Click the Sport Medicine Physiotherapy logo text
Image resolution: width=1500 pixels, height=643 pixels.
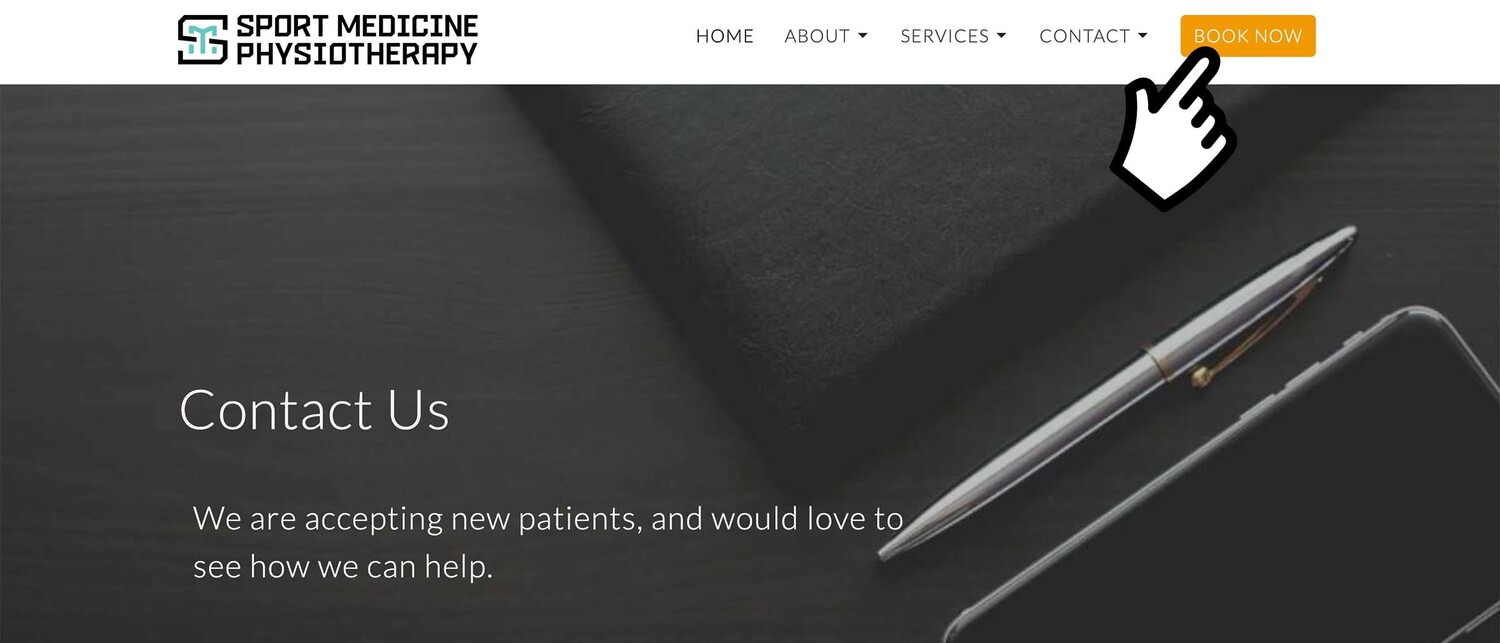[357, 40]
